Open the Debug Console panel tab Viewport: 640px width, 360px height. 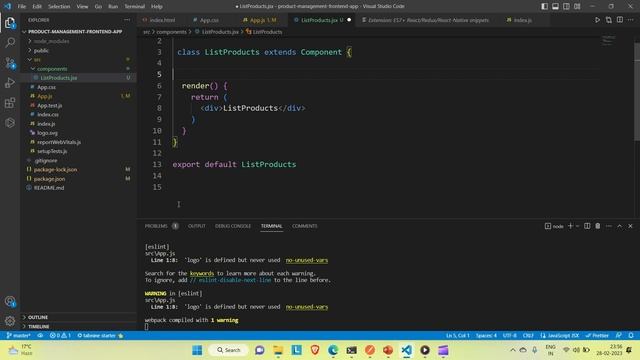233,226
